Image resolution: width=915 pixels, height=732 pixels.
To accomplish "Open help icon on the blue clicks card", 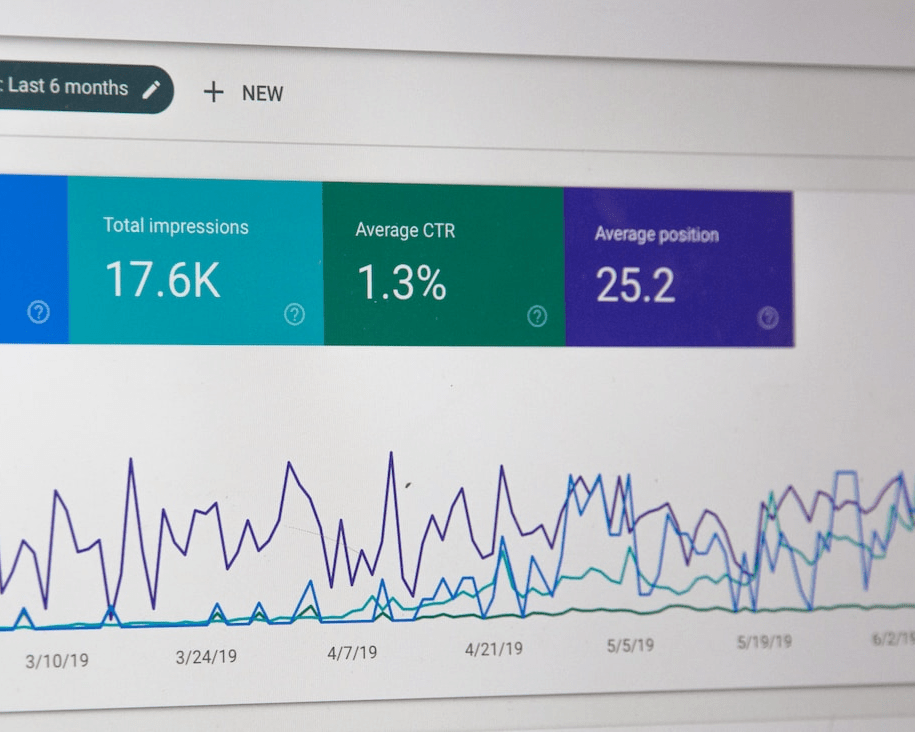I will tap(39, 312).
